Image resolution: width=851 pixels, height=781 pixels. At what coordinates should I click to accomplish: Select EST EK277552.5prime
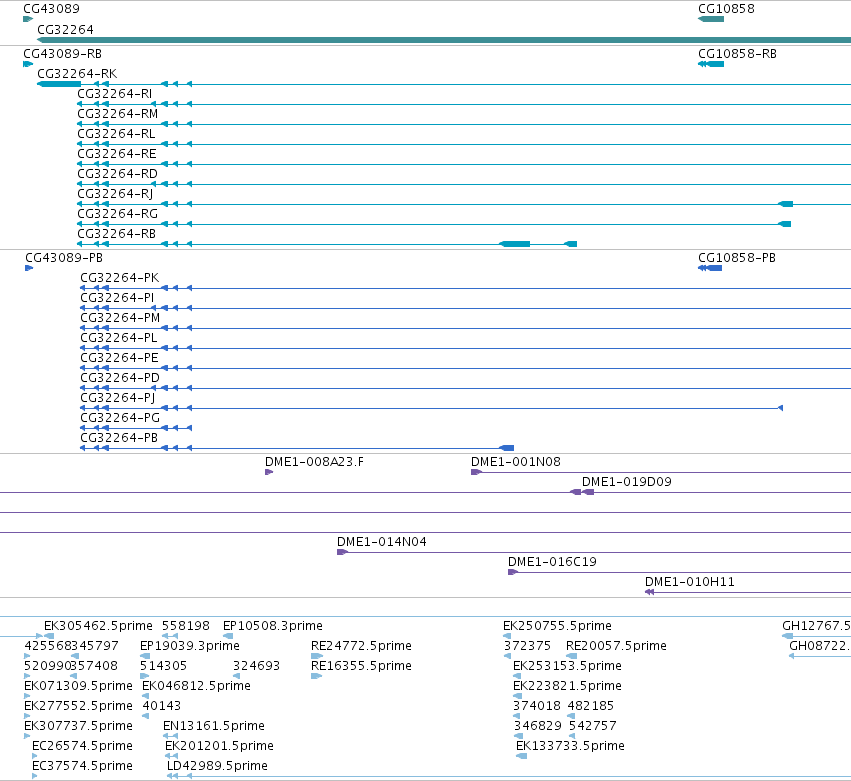coord(78,706)
